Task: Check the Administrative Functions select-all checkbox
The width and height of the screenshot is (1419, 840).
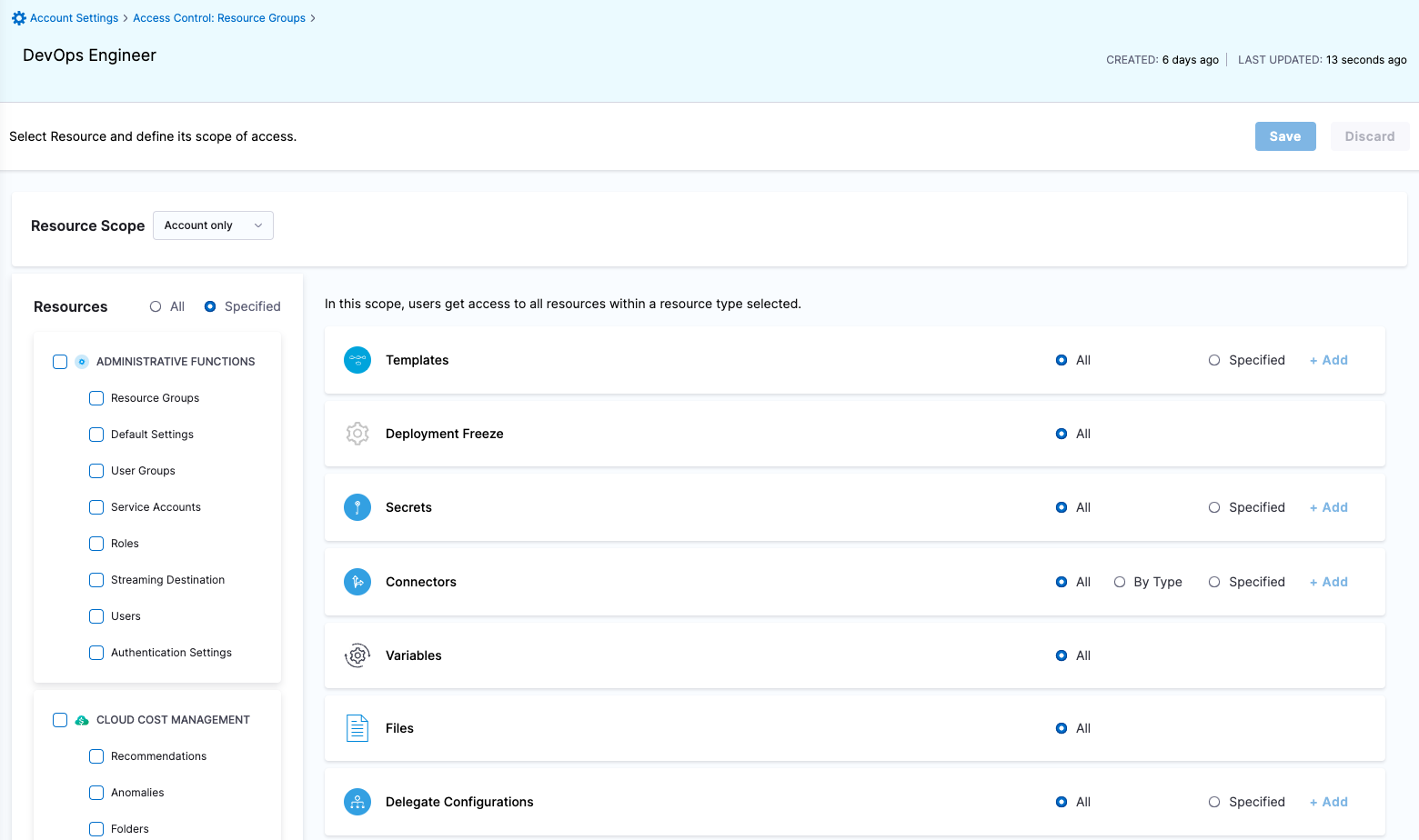Action: (x=59, y=361)
